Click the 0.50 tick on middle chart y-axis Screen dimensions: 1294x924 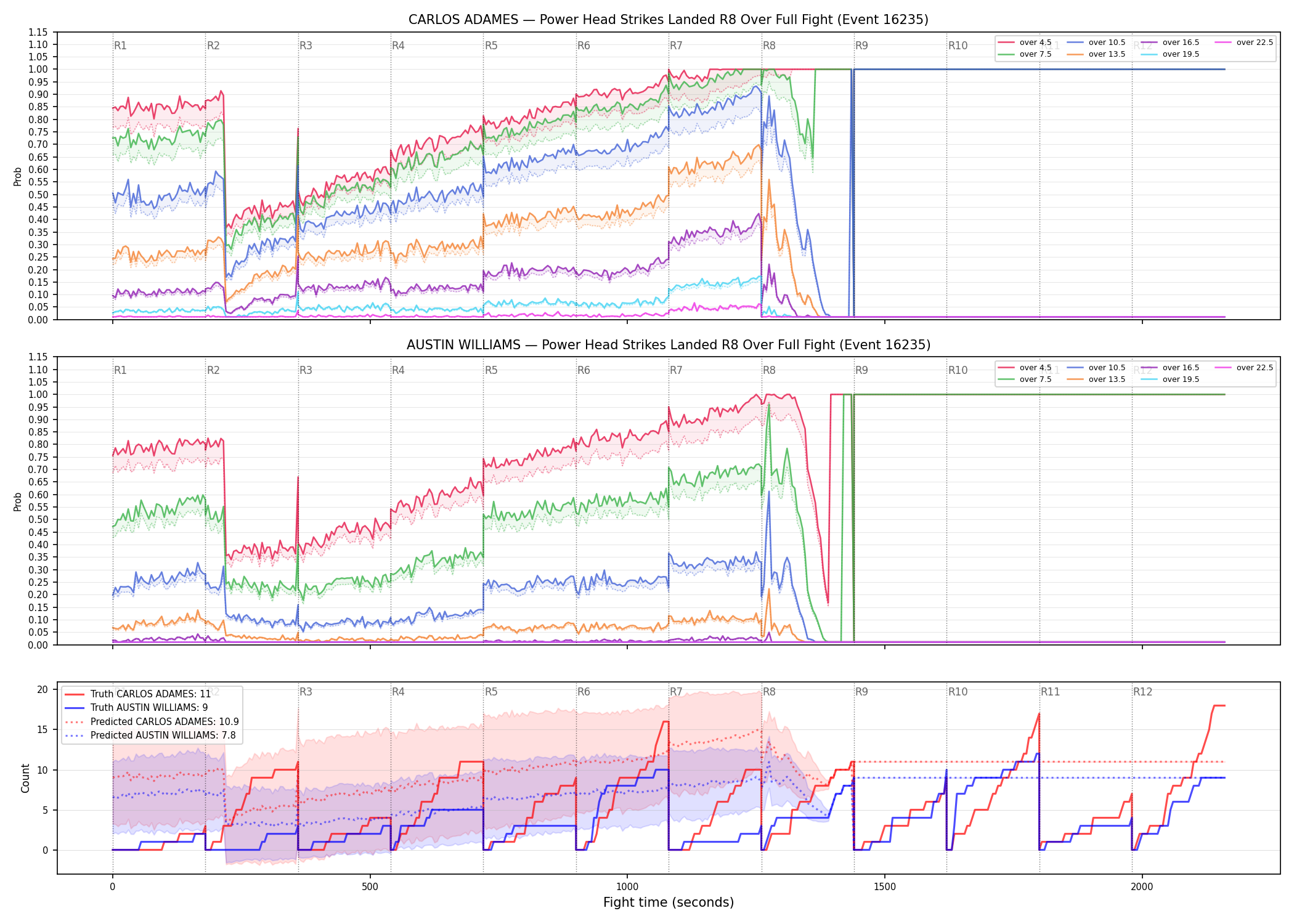click(x=38, y=519)
